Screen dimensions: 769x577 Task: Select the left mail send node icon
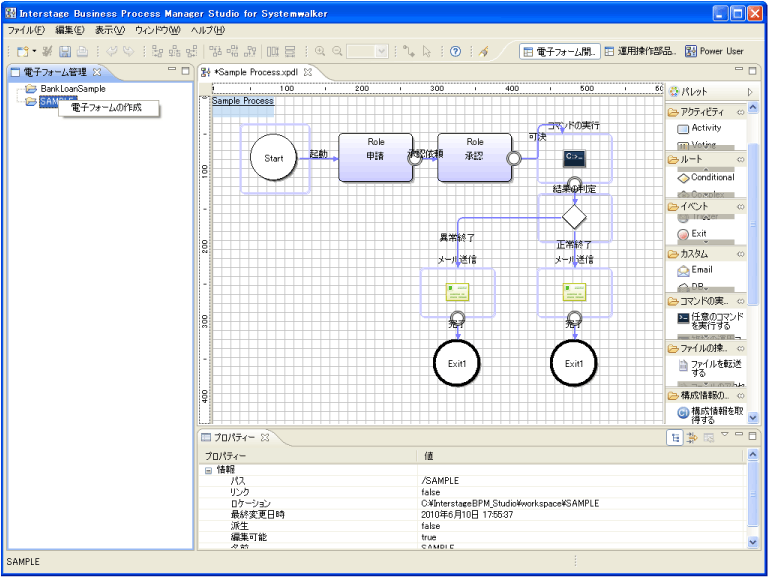[457, 292]
